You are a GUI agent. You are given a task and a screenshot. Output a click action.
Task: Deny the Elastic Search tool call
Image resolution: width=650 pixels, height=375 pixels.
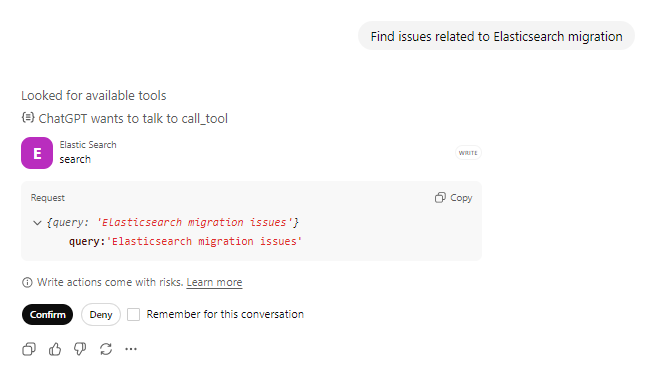101,315
